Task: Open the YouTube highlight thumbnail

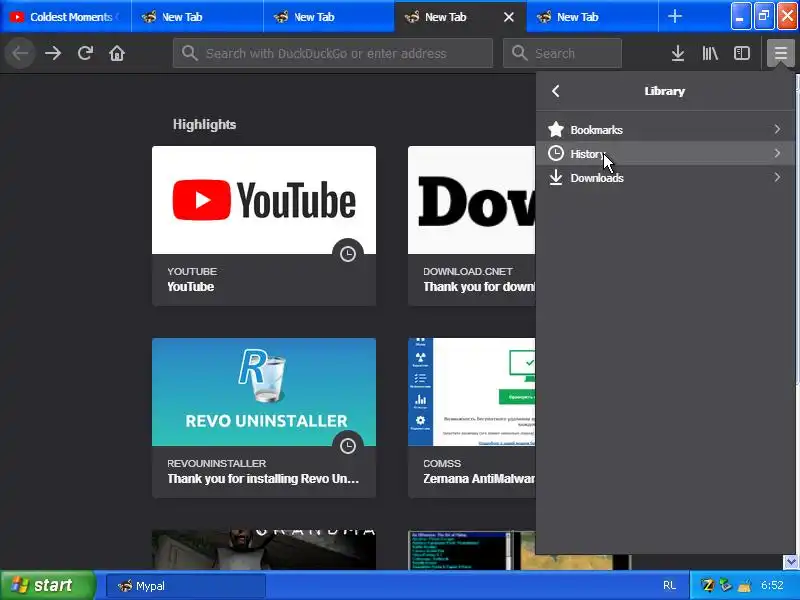Action: pos(264,200)
